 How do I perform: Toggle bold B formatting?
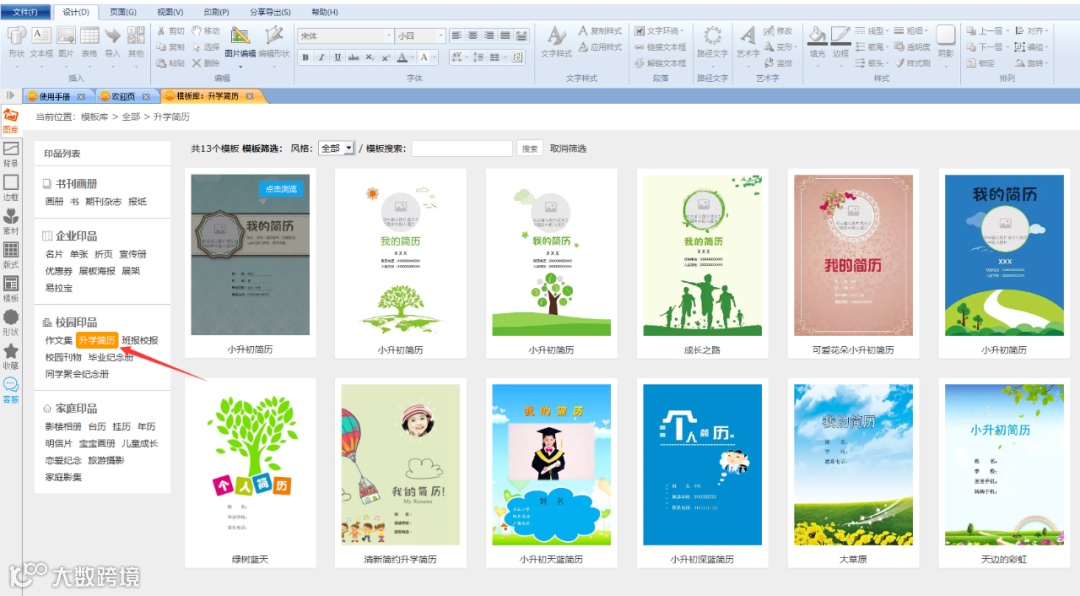tap(305, 57)
